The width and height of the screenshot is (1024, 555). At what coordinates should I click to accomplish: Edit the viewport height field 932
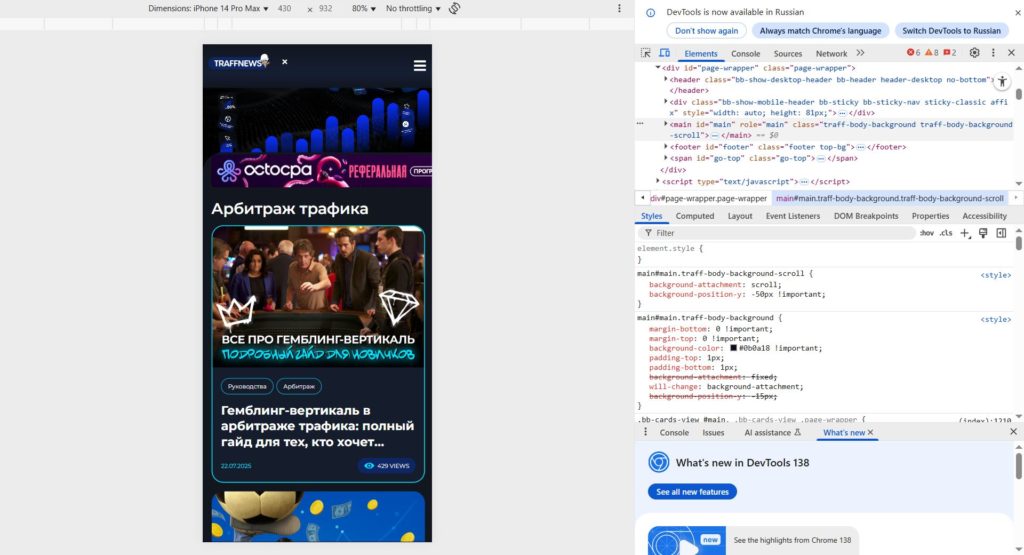tap(326, 8)
